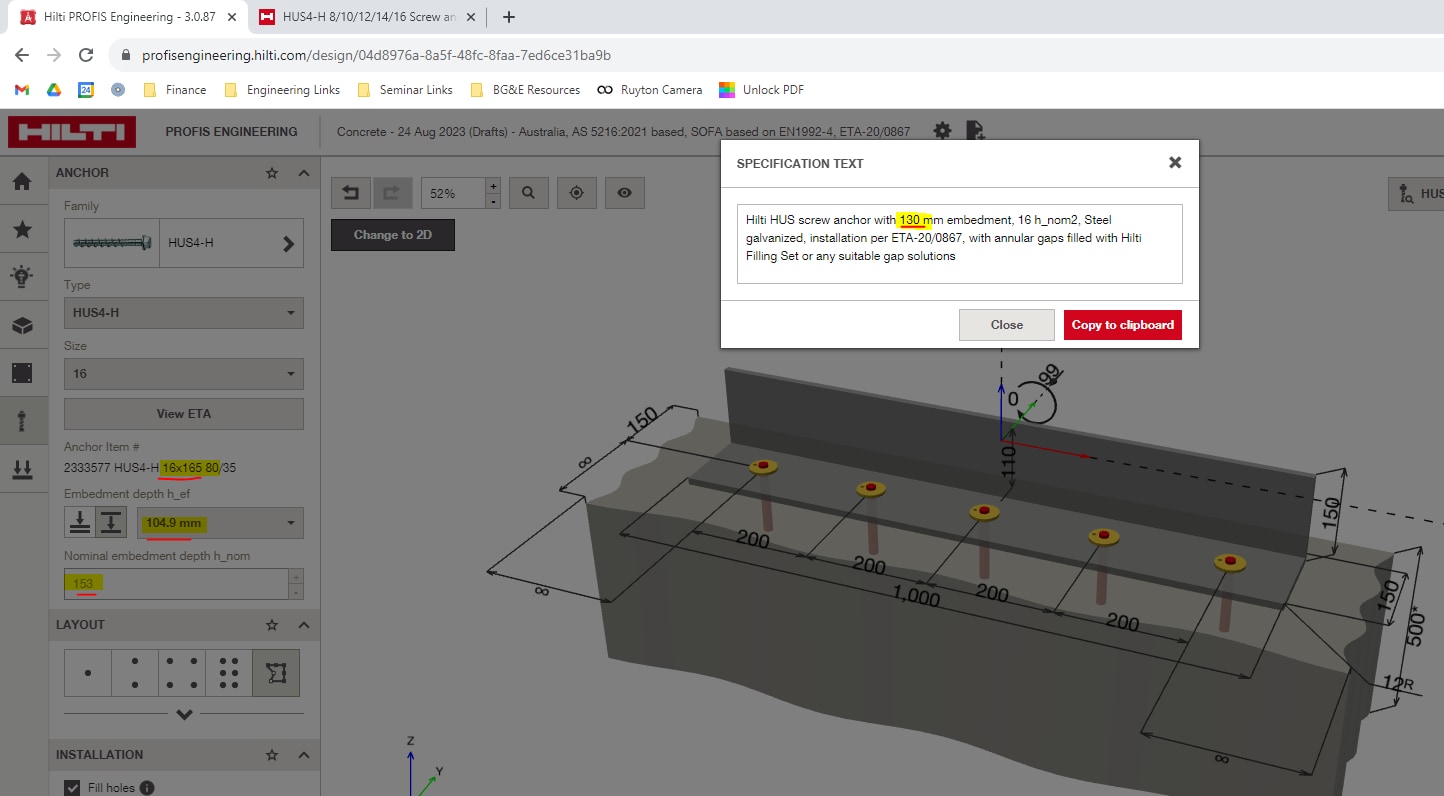Select the Base Material cube icon
Screen dimensions: 1444x796
coord(24,323)
